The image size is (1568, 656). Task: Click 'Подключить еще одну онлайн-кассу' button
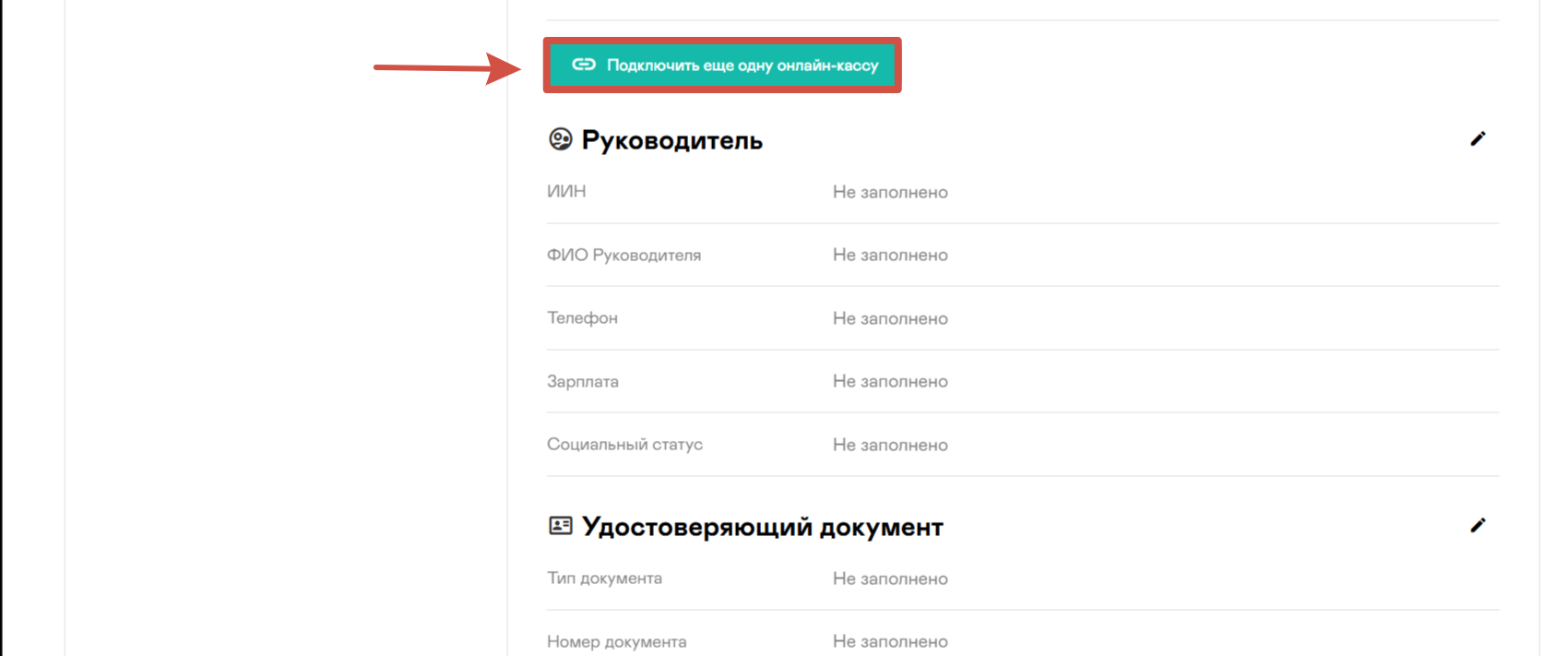(722, 65)
